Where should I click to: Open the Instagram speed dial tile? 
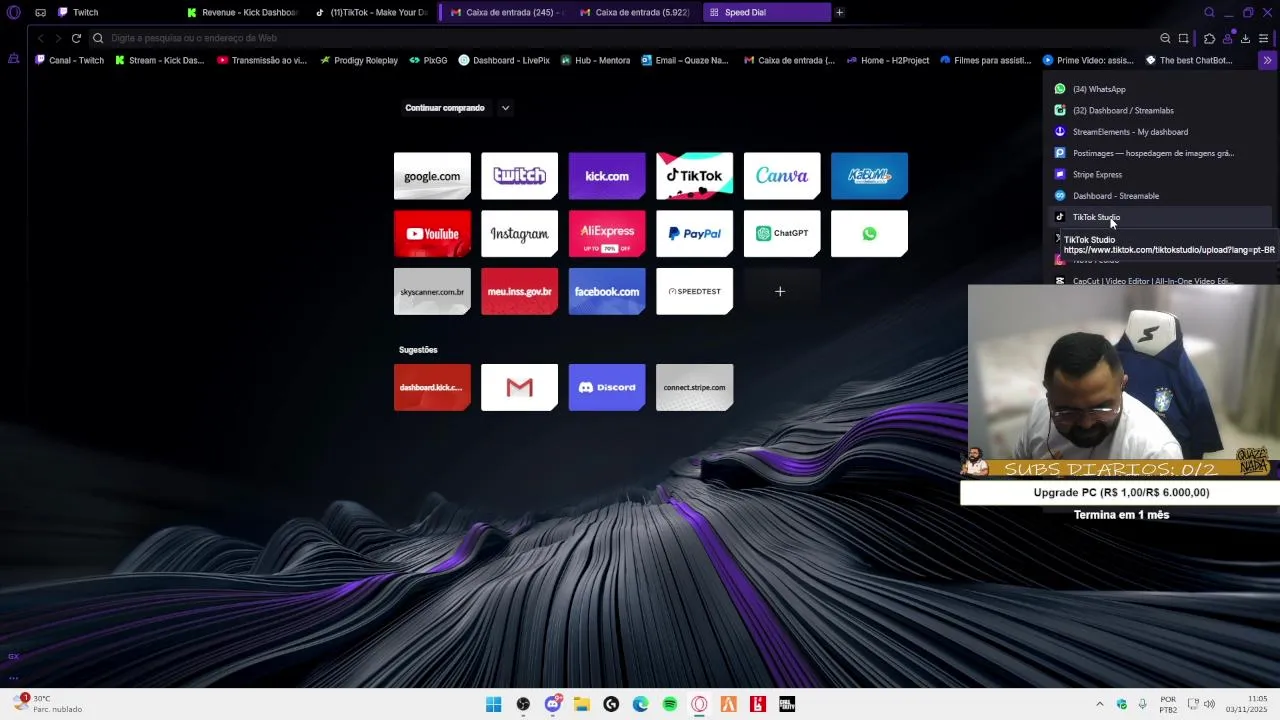pos(519,234)
